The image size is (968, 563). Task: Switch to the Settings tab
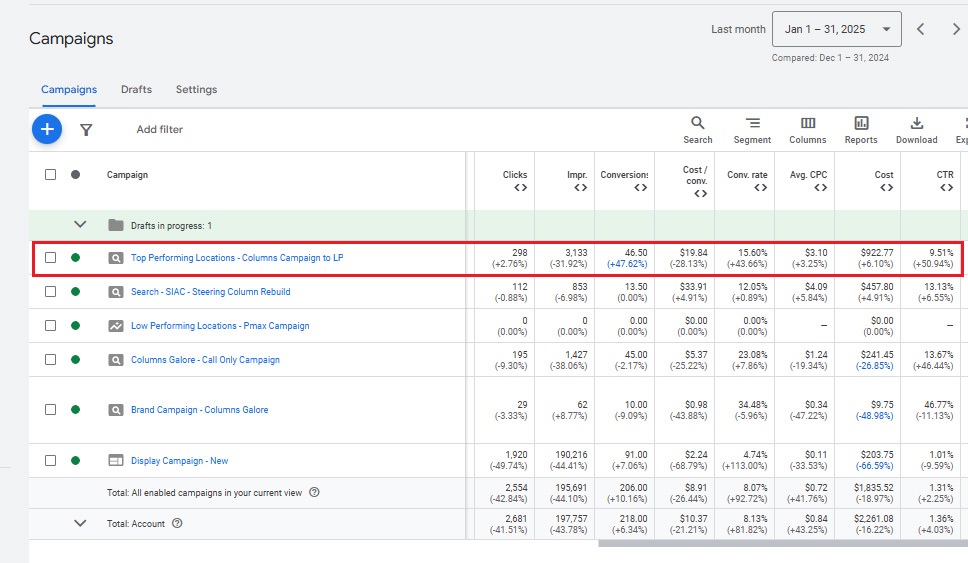(196, 90)
